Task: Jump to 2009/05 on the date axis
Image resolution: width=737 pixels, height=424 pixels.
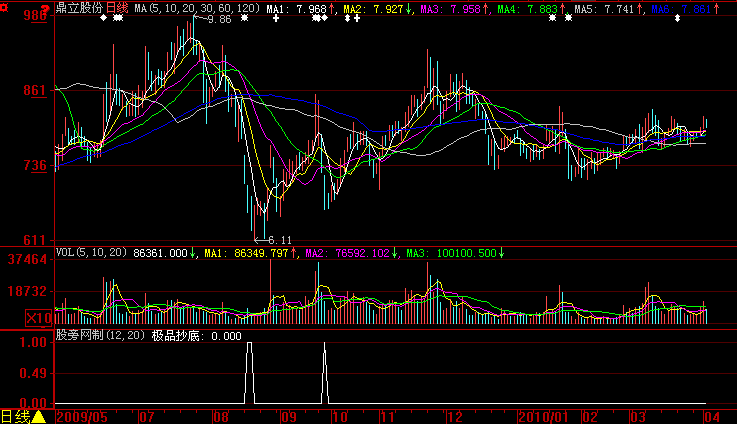Action: pos(82,417)
